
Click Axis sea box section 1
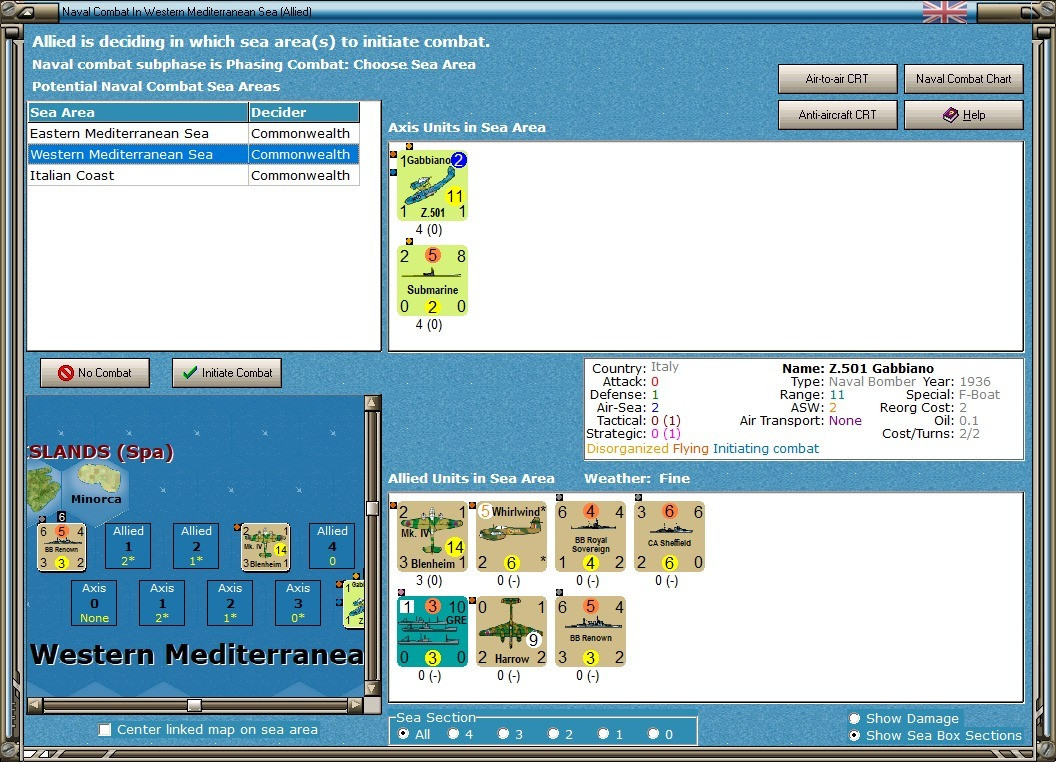[x=162, y=603]
